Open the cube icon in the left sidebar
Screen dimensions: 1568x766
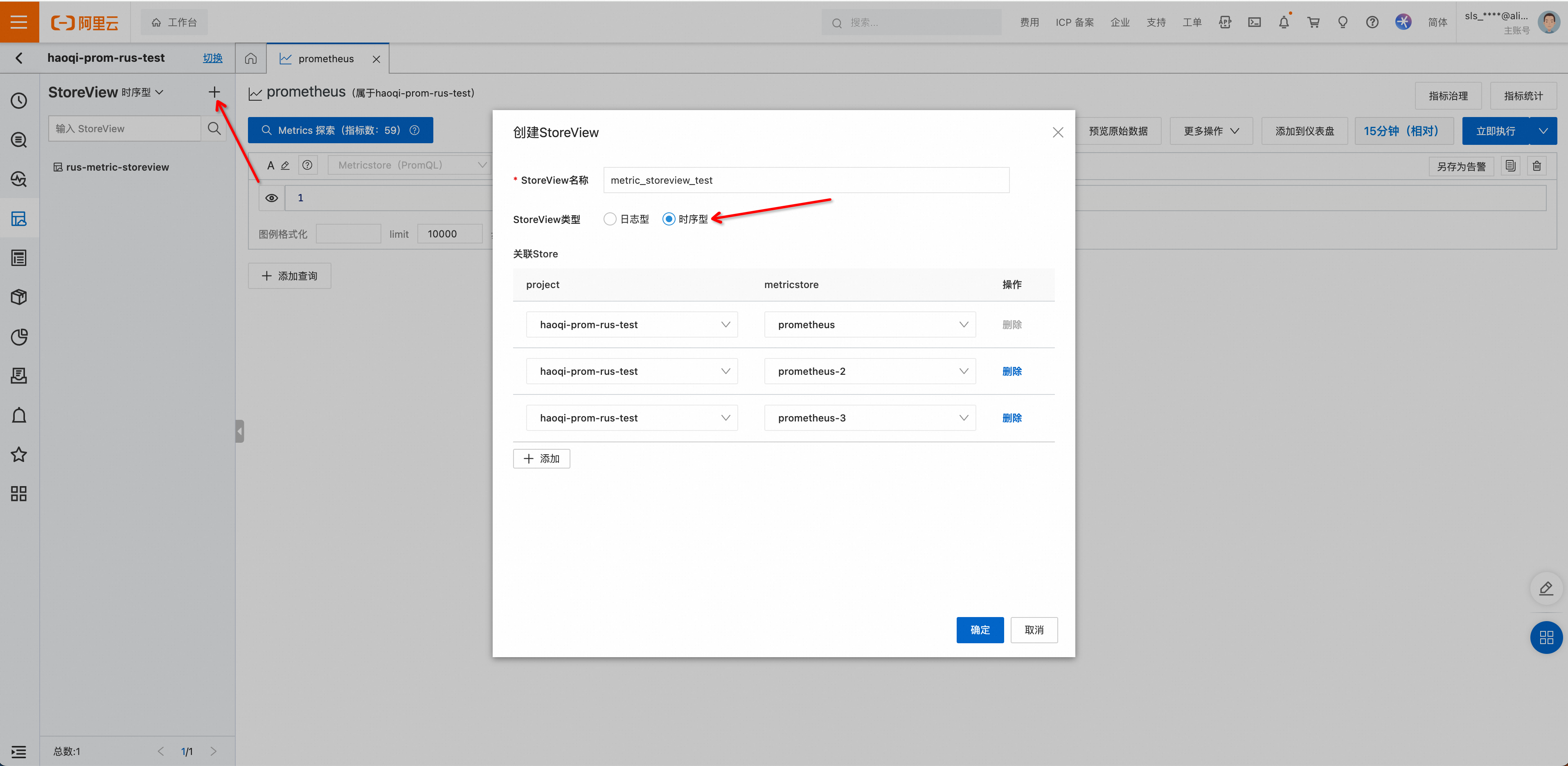[x=19, y=297]
